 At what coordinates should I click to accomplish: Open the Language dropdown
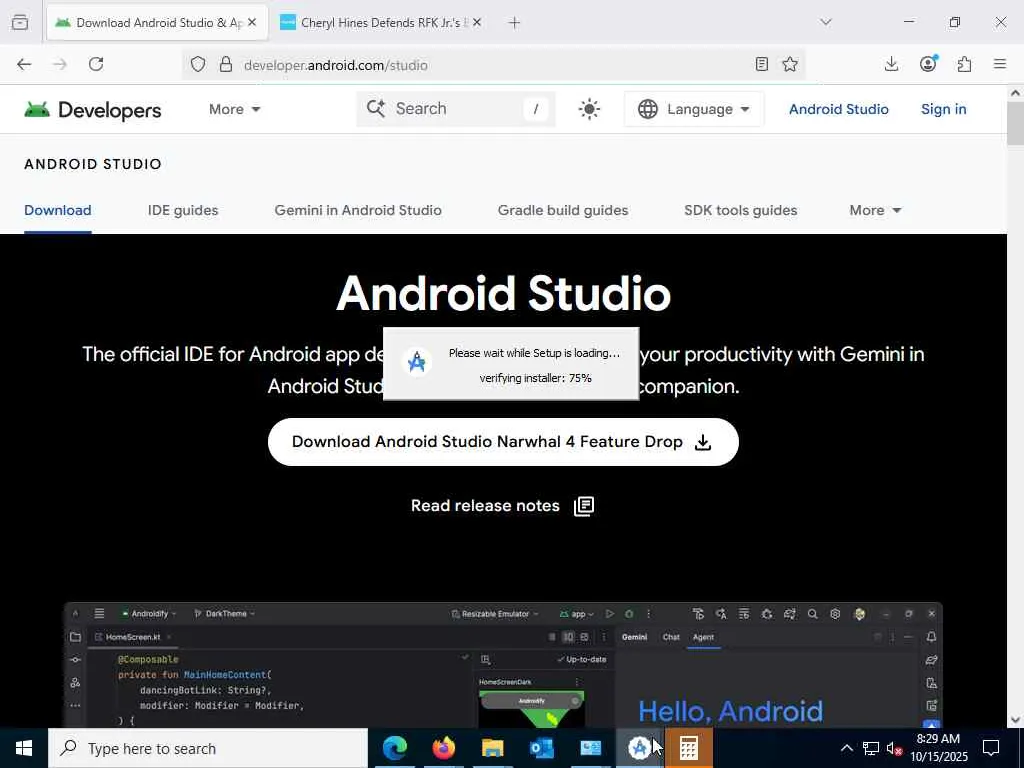(694, 109)
